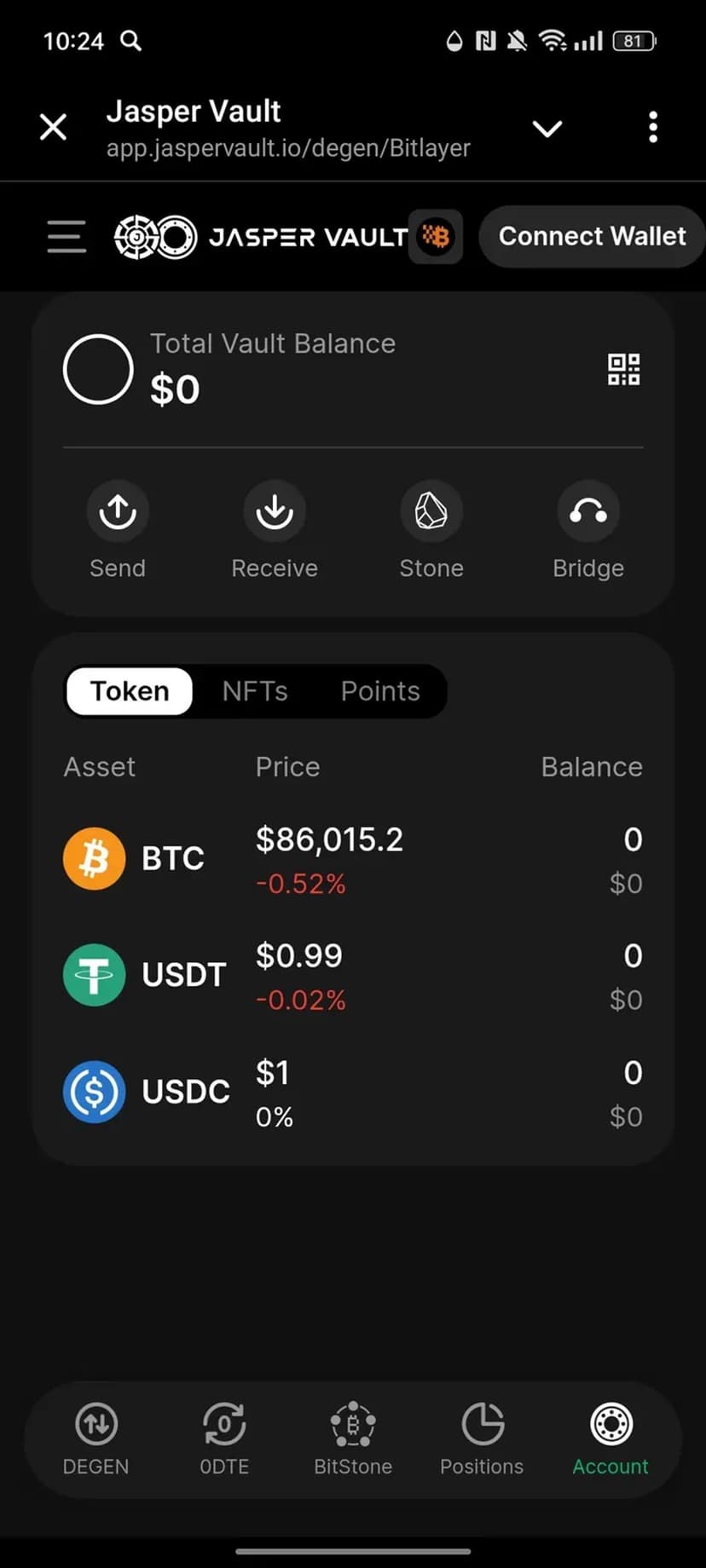Switch to the NFTs tab

pyautogui.click(x=255, y=691)
